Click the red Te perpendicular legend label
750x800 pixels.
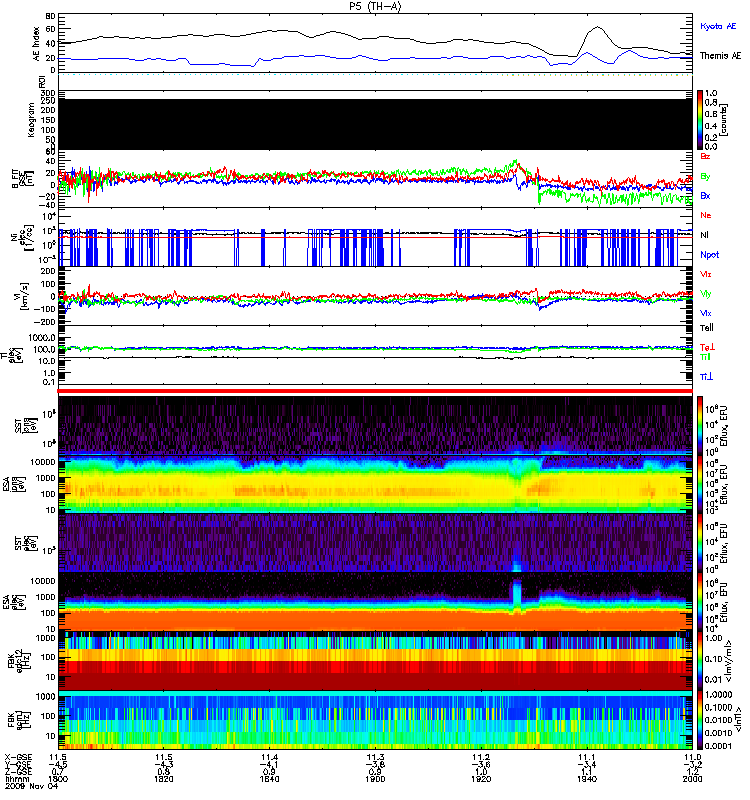click(x=707, y=347)
